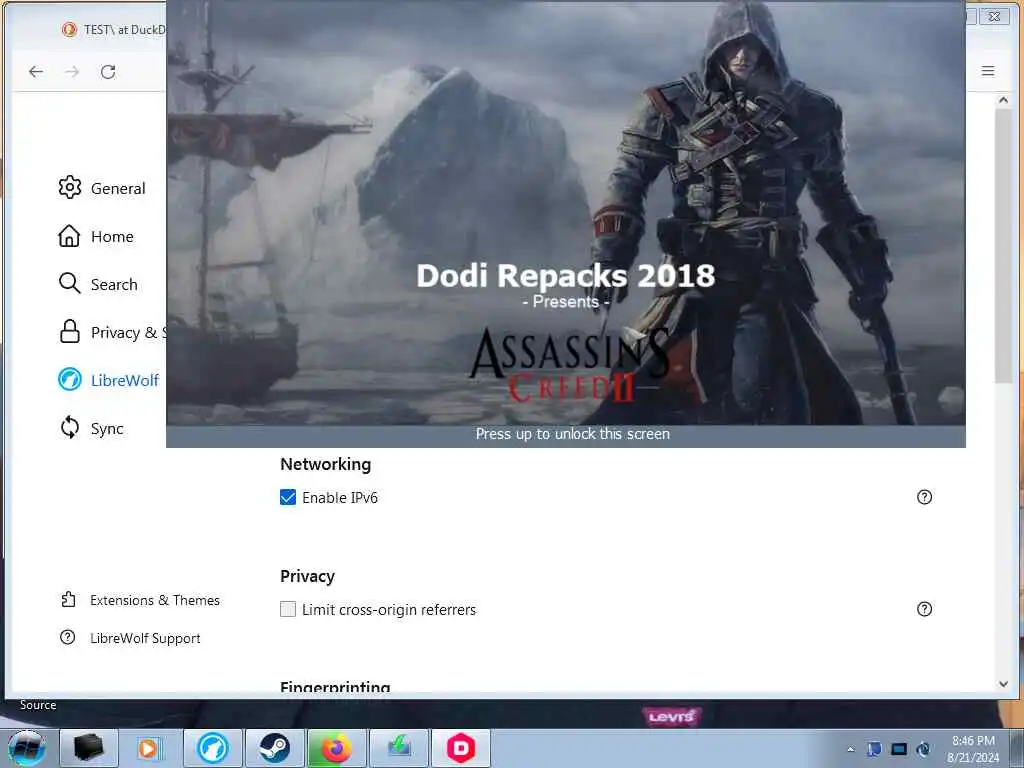The image size is (1024, 768).
Task: Open Search settings category
Action: [98, 284]
